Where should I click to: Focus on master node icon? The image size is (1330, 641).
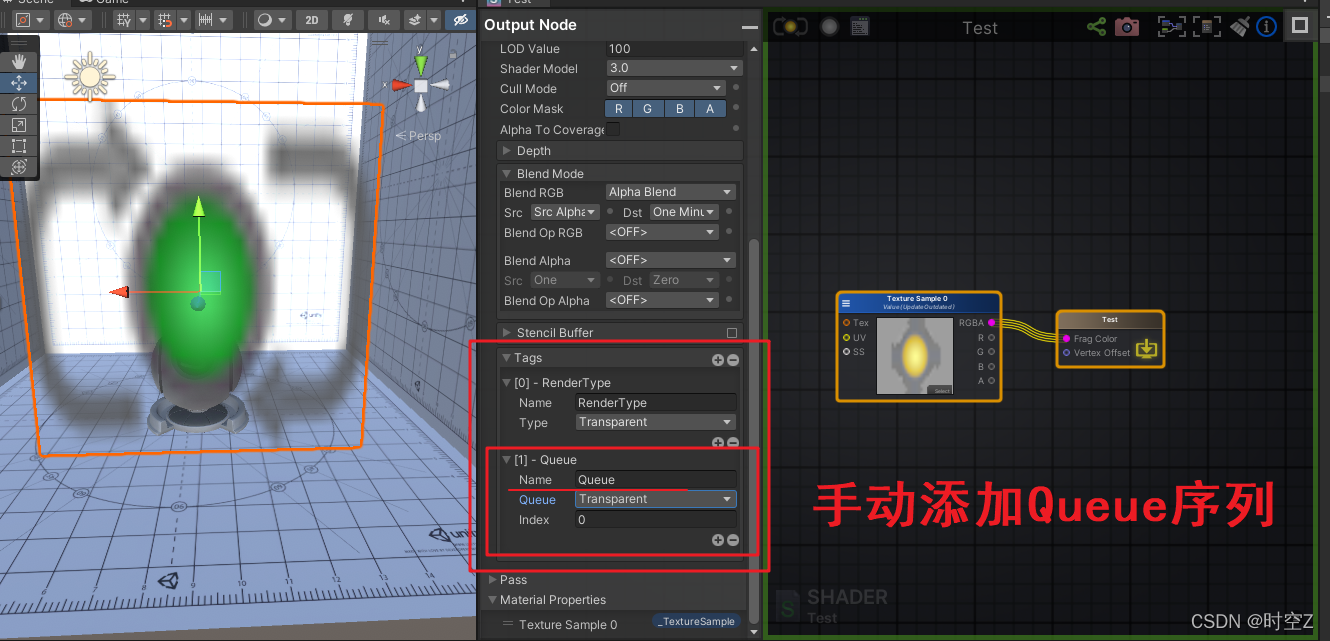pos(1206,27)
